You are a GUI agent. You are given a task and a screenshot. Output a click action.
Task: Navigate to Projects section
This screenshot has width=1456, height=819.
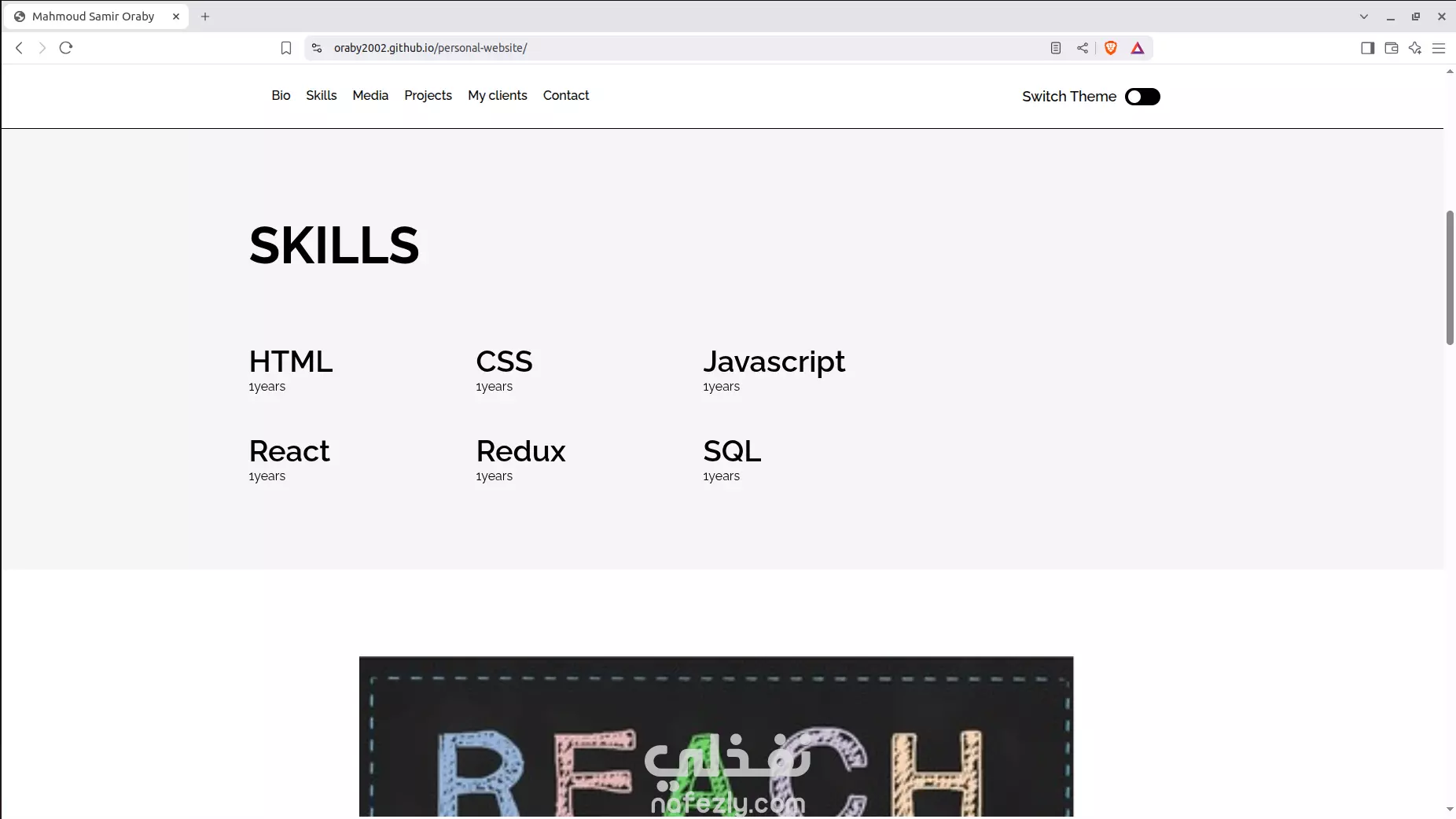(x=428, y=95)
